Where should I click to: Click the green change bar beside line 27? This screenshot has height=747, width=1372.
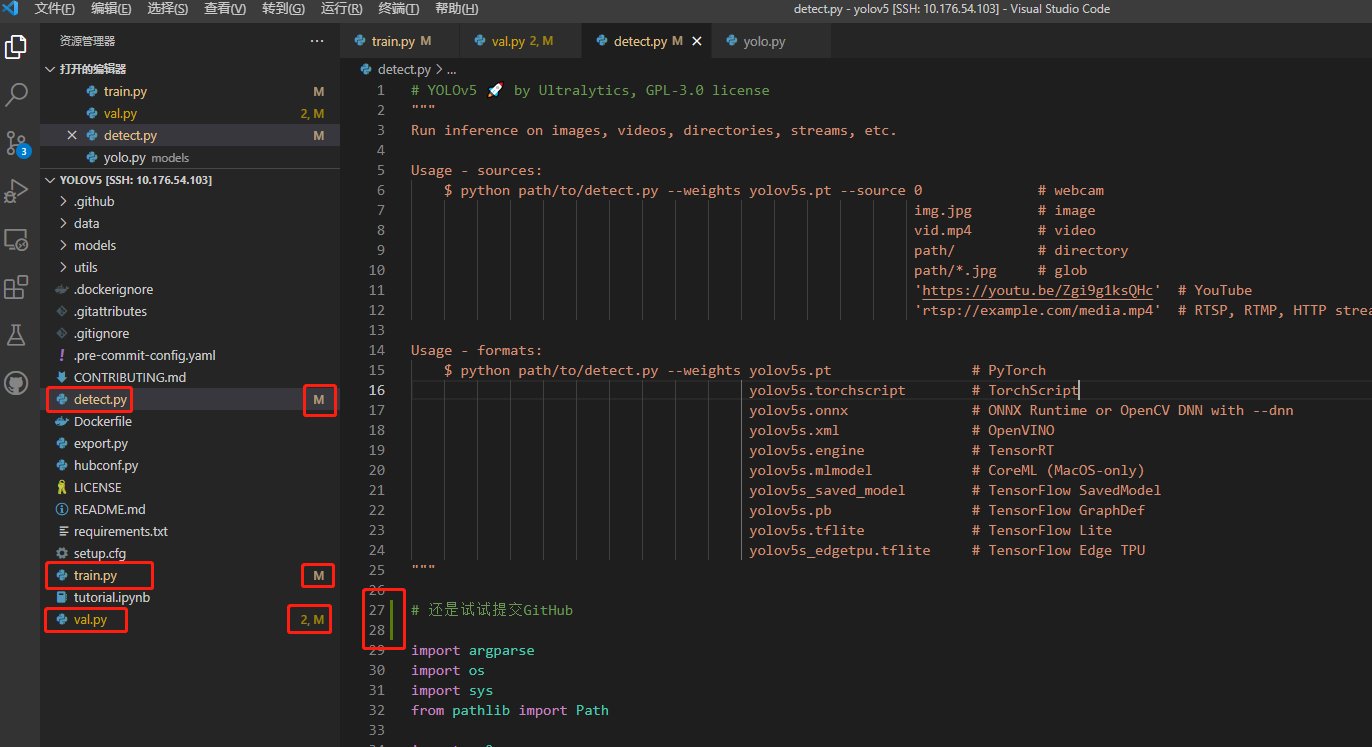pos(392,610)
